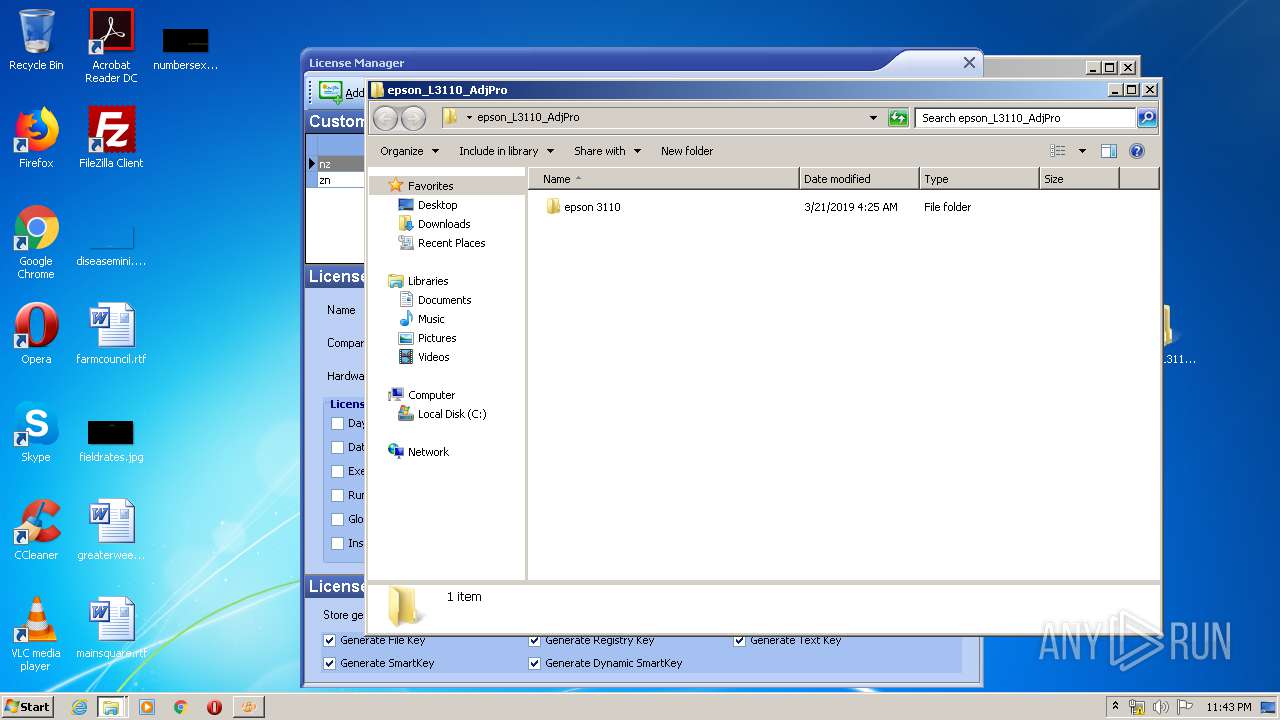Screen dimensions: 1280x720
Task: Open fieldrates.jpg image on desktop
Action: [x=111, y=440]
